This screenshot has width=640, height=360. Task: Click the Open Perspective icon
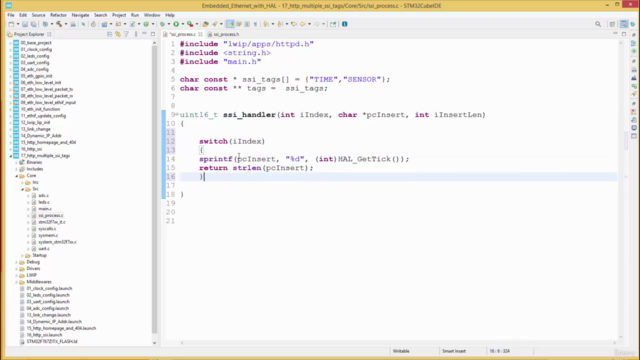point(612,24)
